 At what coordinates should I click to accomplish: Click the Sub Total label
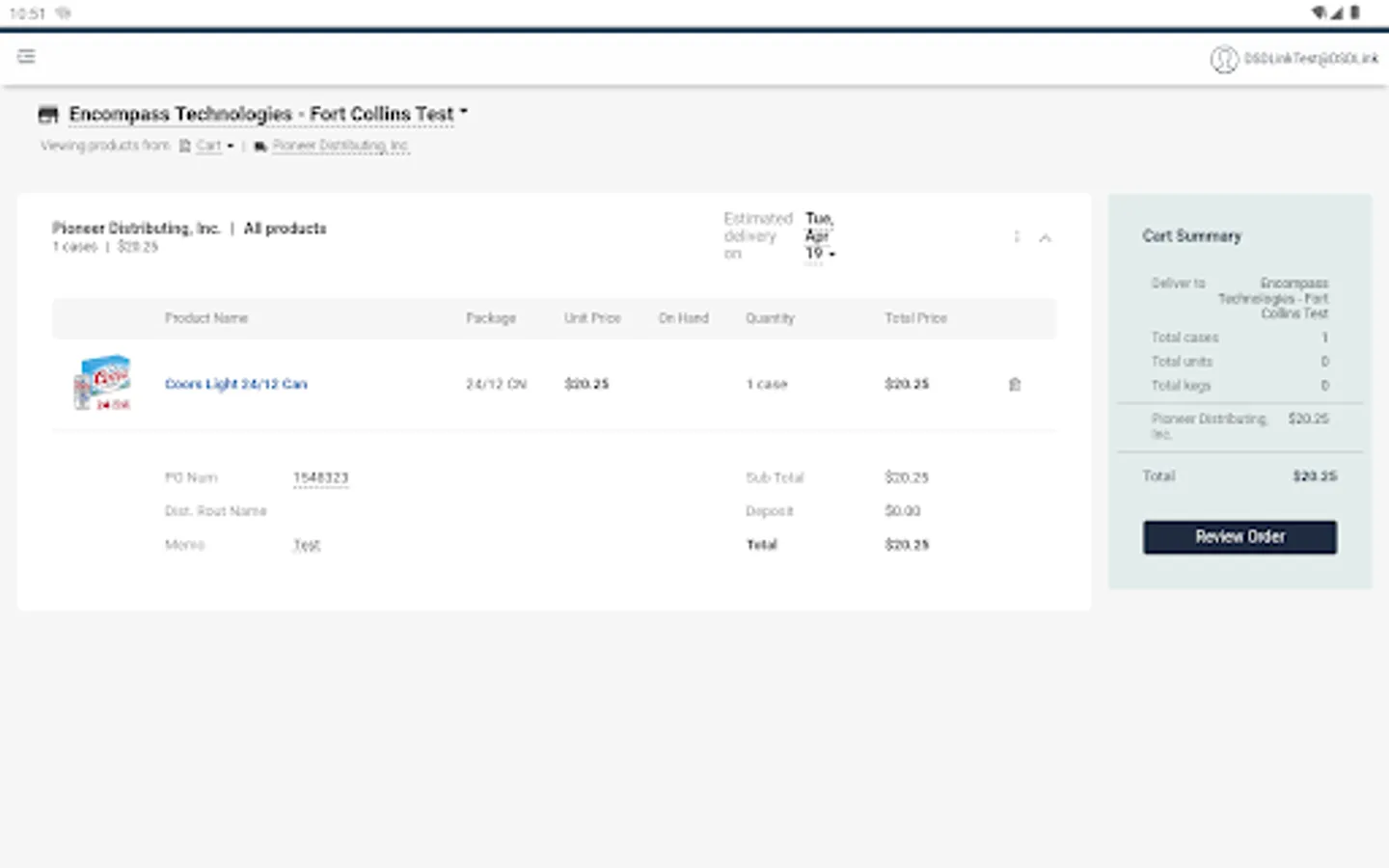point(775,477)
